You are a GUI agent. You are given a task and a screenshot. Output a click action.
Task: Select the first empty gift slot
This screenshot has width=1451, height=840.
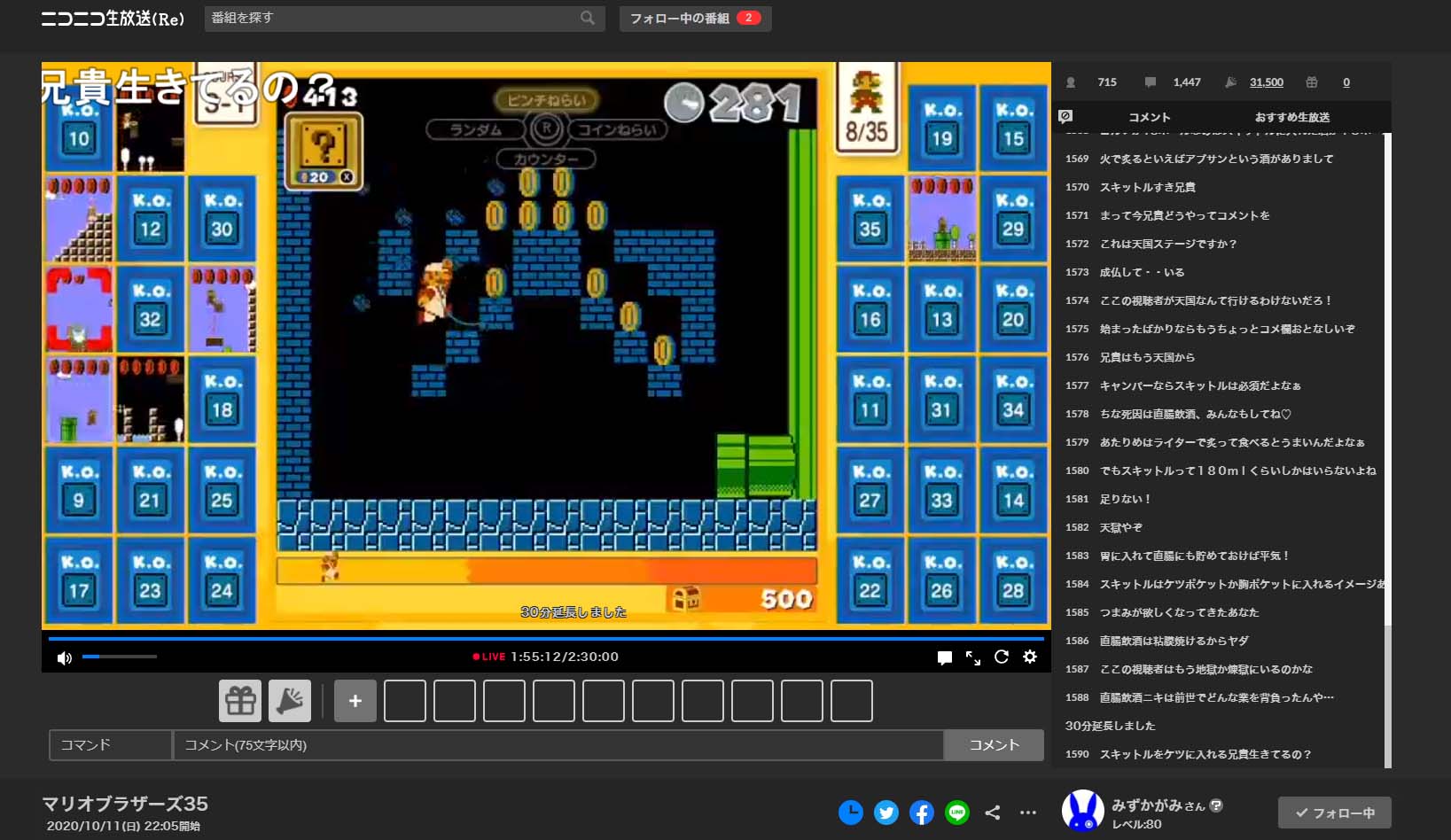tap(405, 701)
